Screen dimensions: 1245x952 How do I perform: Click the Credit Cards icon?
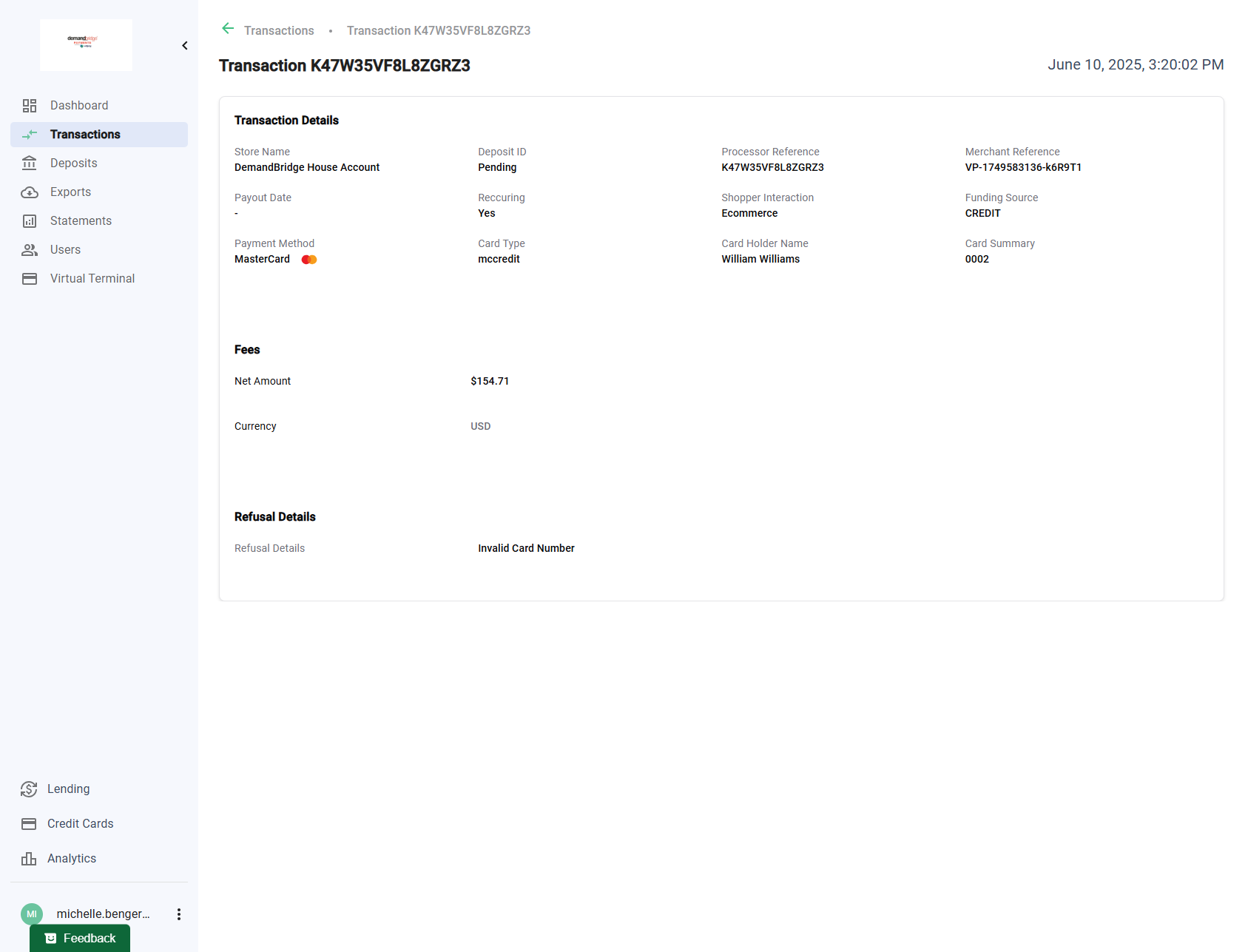point(29,824)
